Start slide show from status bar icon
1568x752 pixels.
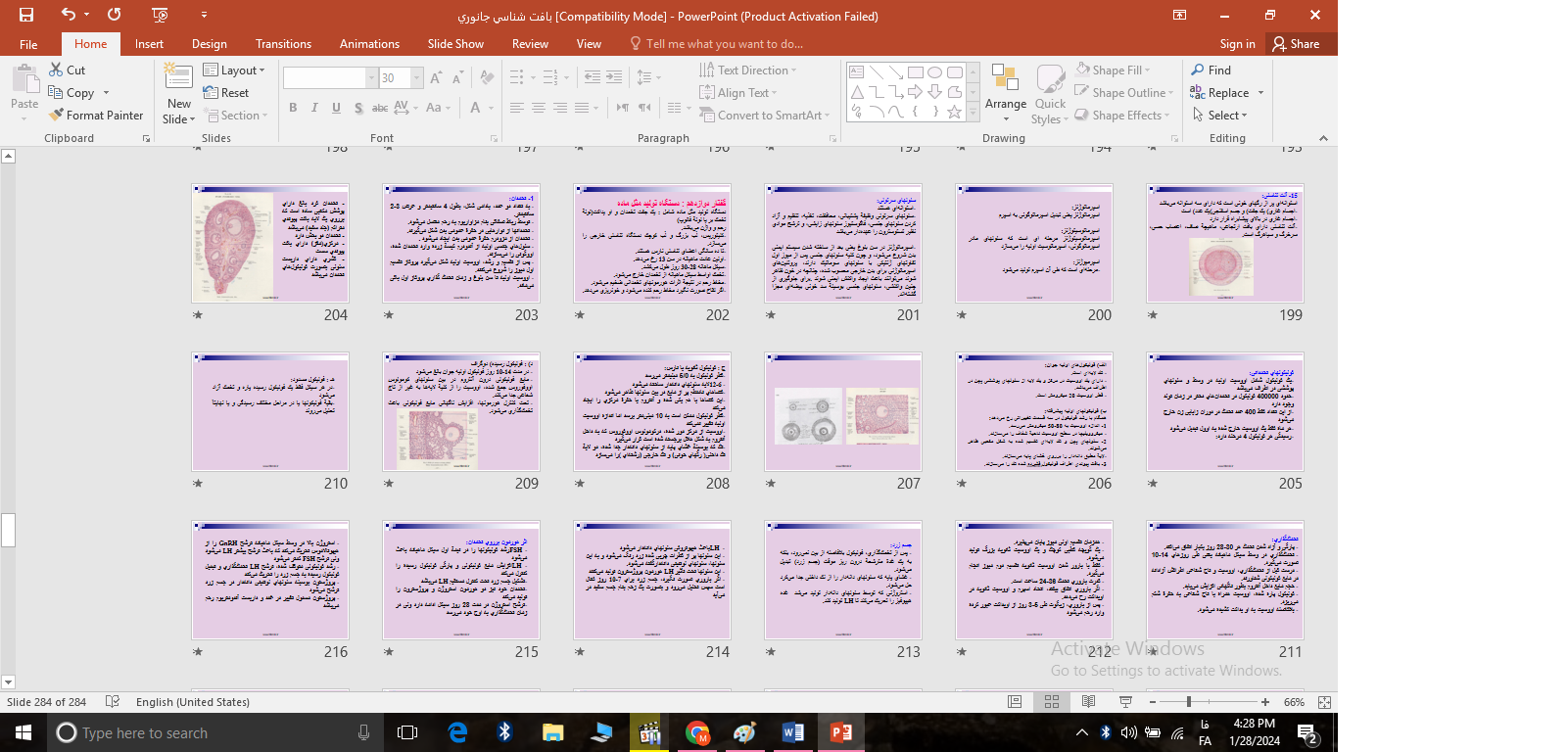(1125, 702)
